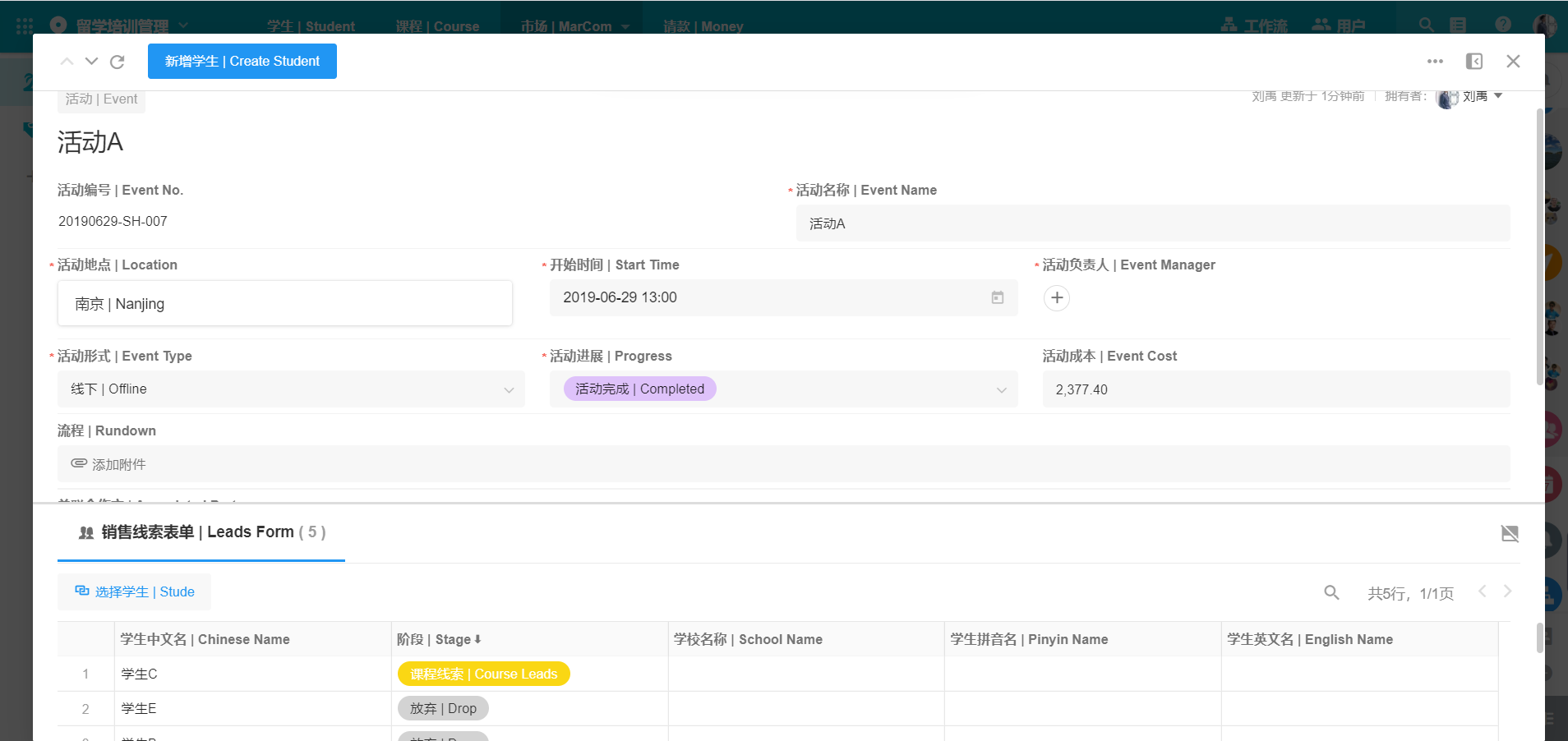Open the Start Time calendar picker
The image size is (1568, 741).
click(x=997, y=297)
